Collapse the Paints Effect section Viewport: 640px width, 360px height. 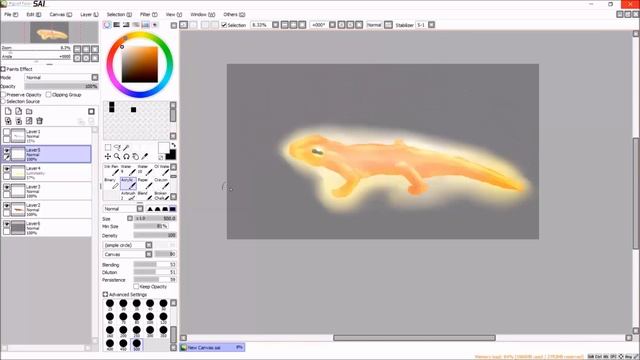coord(3,69)
